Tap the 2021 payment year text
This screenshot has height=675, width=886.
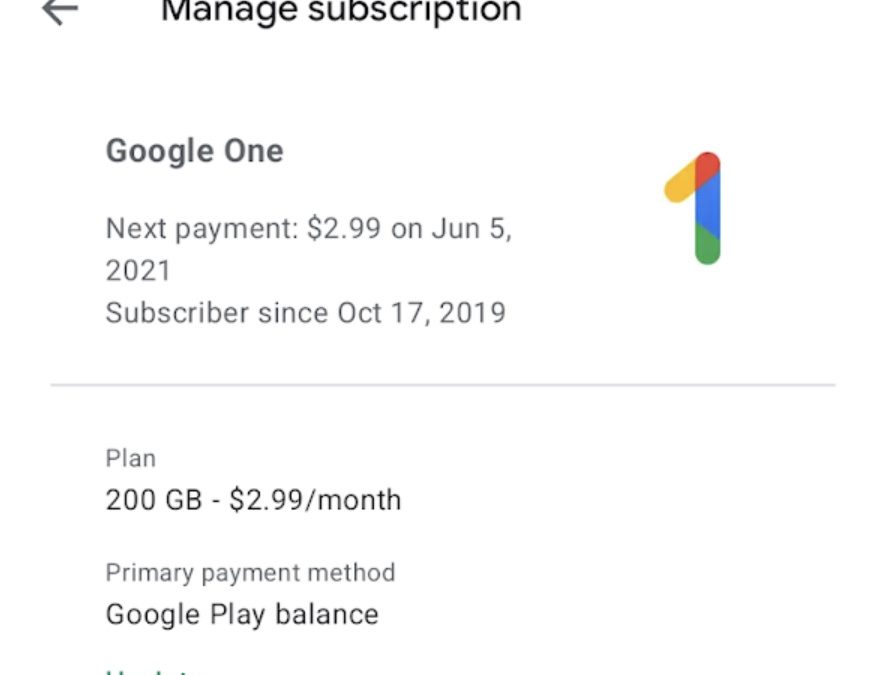(x=138, y=271)
